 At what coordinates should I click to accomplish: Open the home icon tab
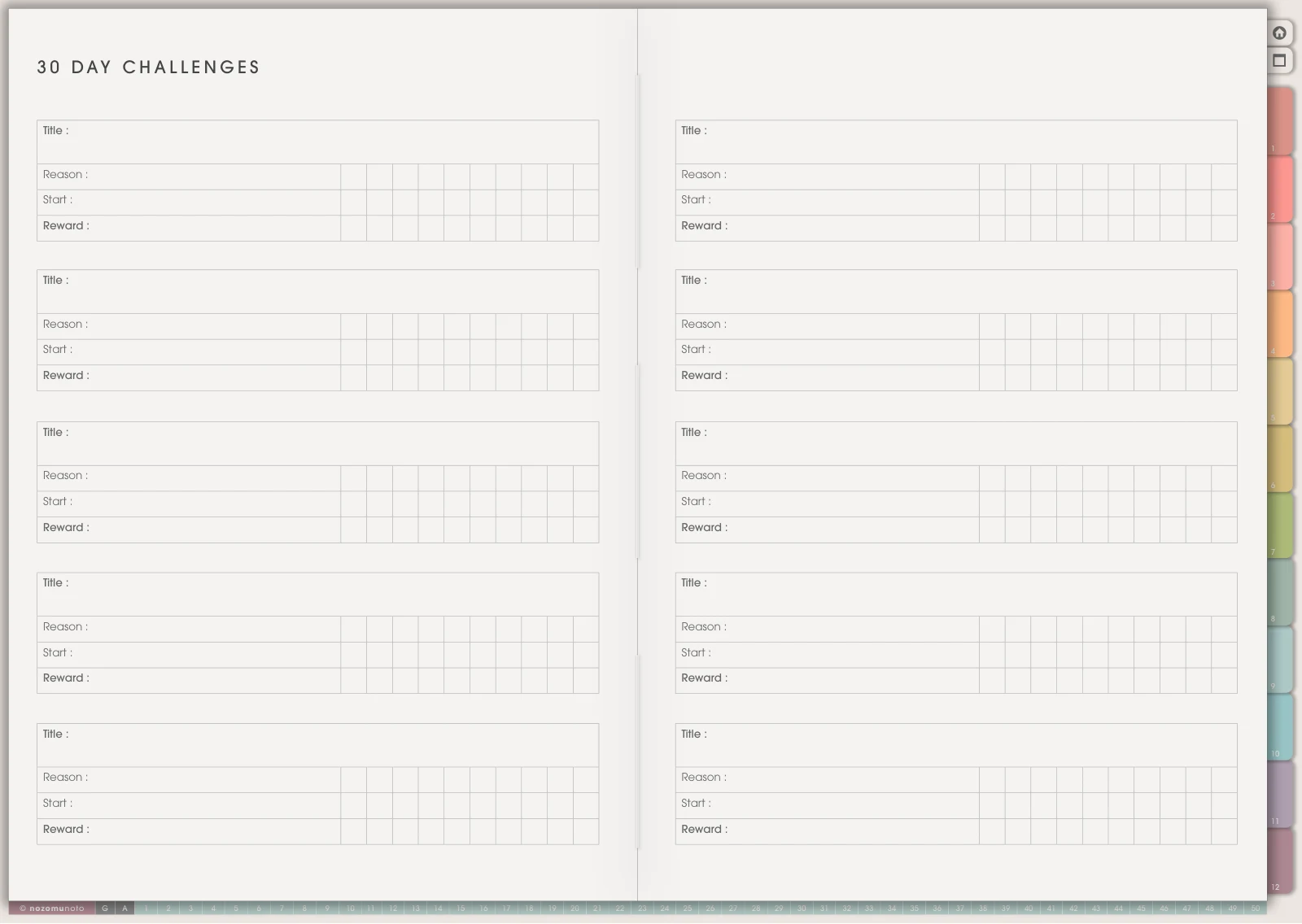[1279, 33]
